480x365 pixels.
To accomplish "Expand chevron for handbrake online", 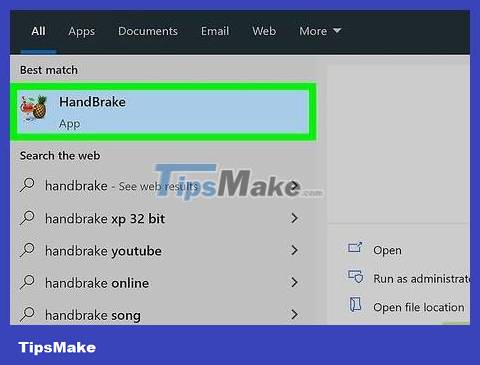I will coord(294,282).
